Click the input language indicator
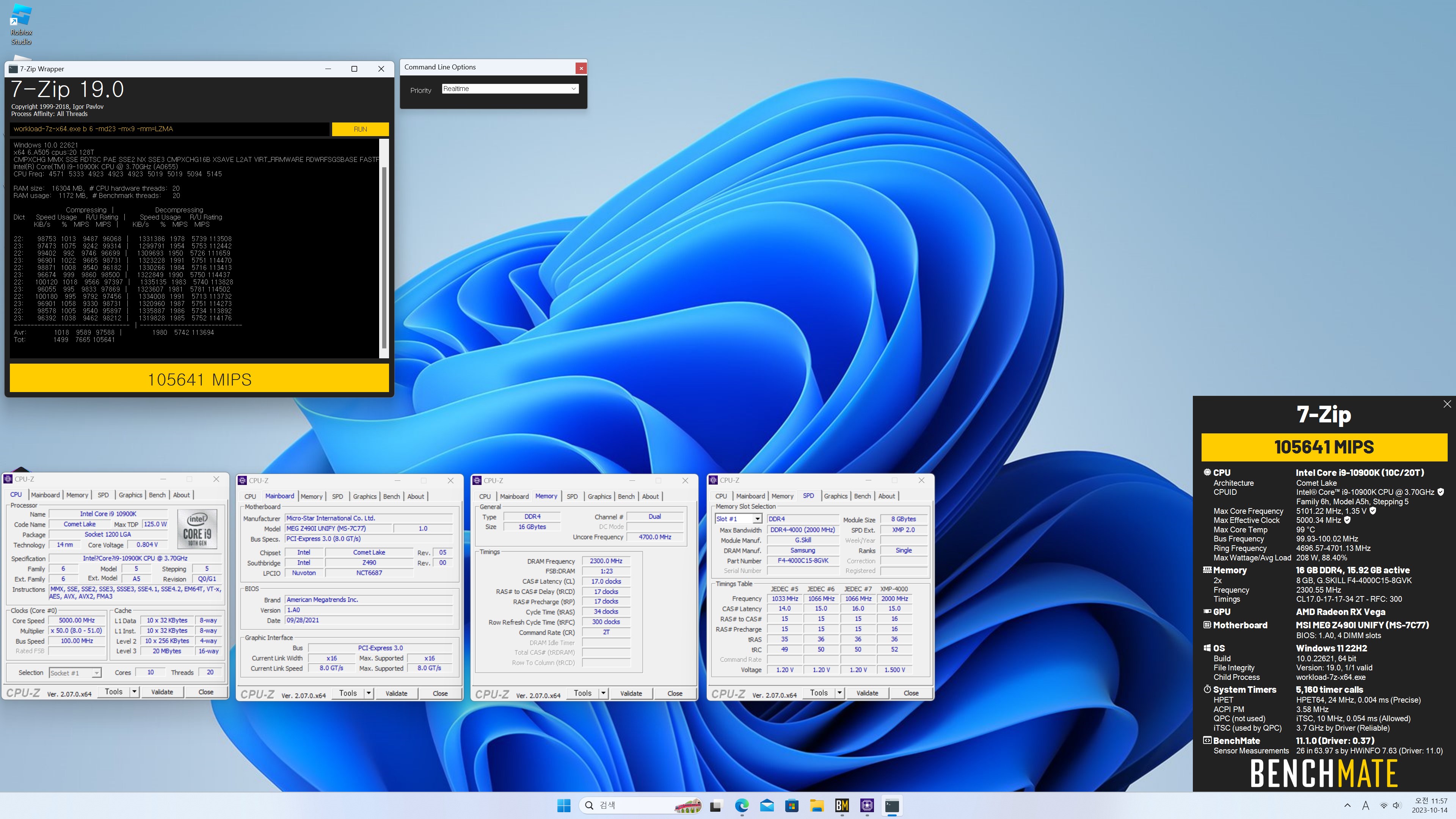Screen dimensions: 1456x819 point(1365,805)
